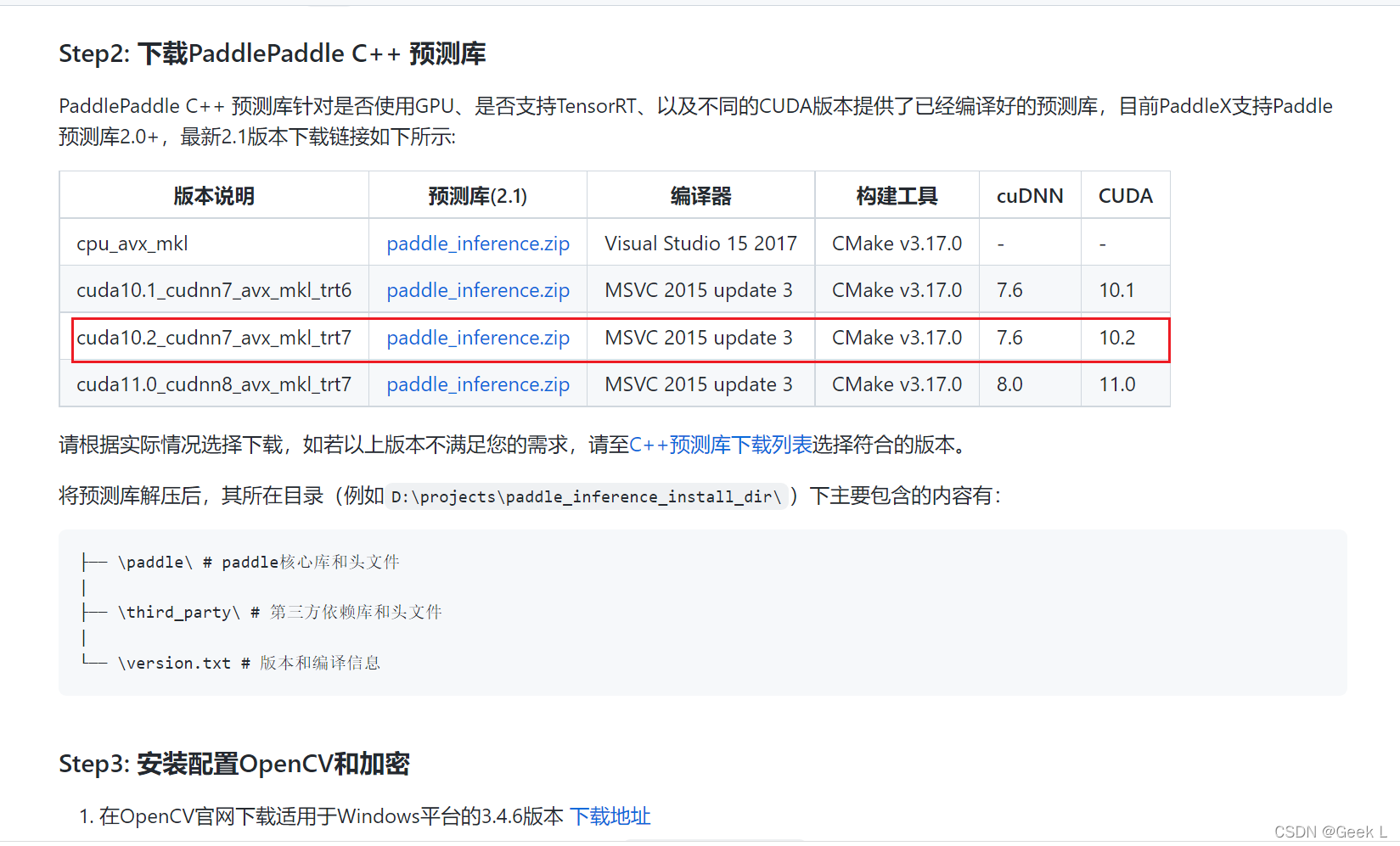Click the 预测库(2.1) table header cell
The width and height of the screenshot is (1400, 846).
pos(477,195)
